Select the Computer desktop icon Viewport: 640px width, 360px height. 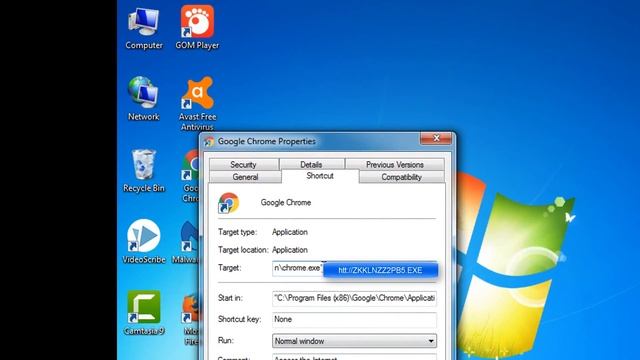point(144,29)
